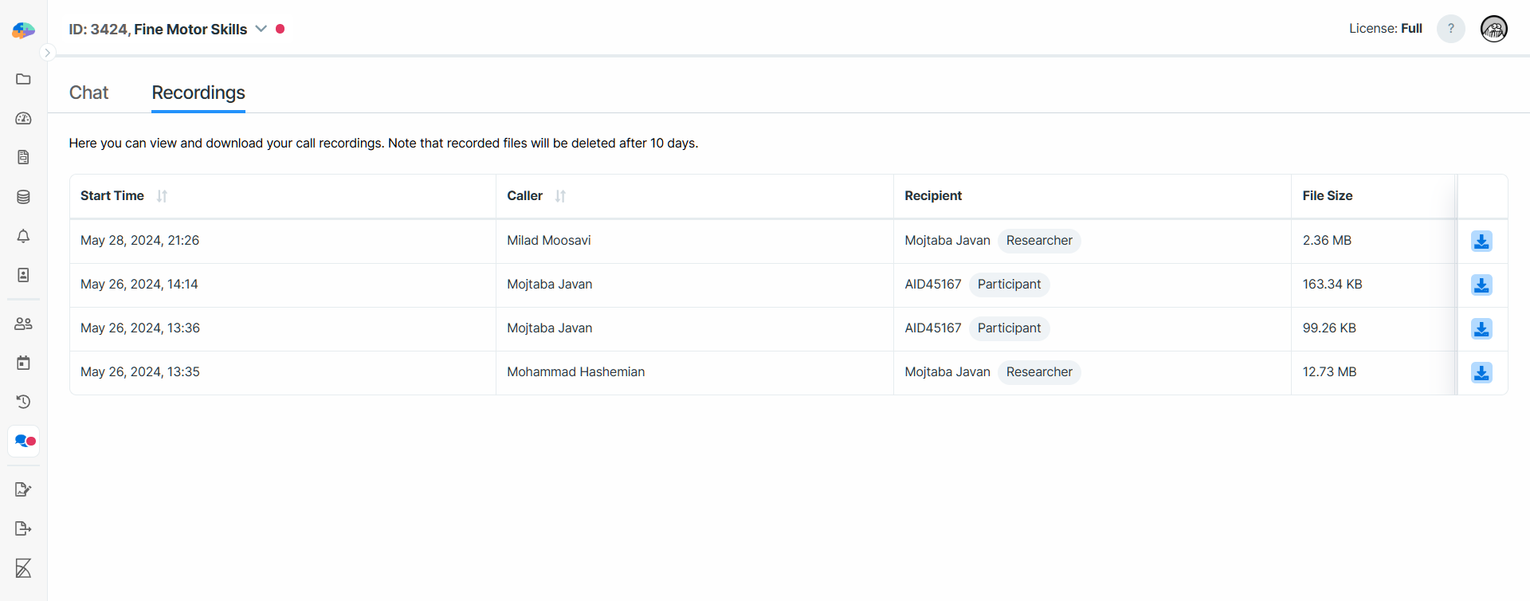Click the database icon in sidebar
The width and height of the screenshot is (1530, 601).
tap(23, 197)
